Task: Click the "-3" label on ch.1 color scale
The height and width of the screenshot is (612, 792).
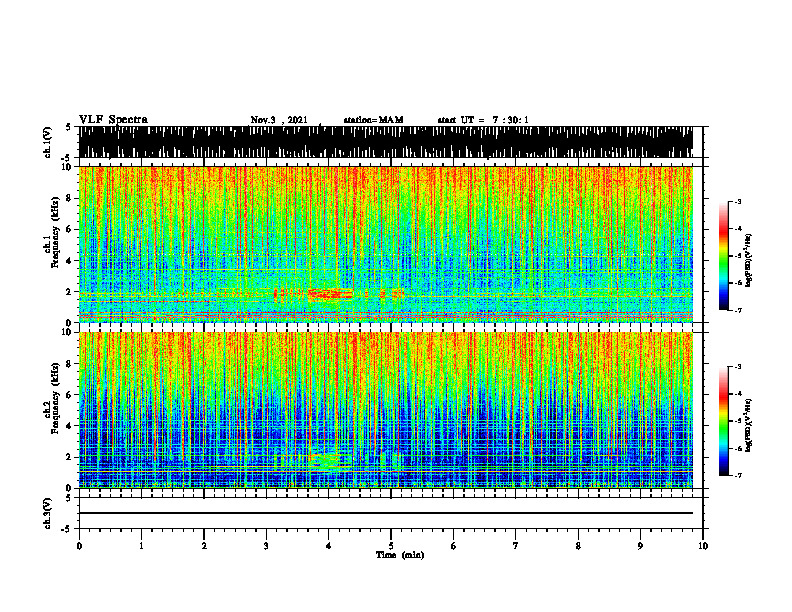Action: pos(738,201)
